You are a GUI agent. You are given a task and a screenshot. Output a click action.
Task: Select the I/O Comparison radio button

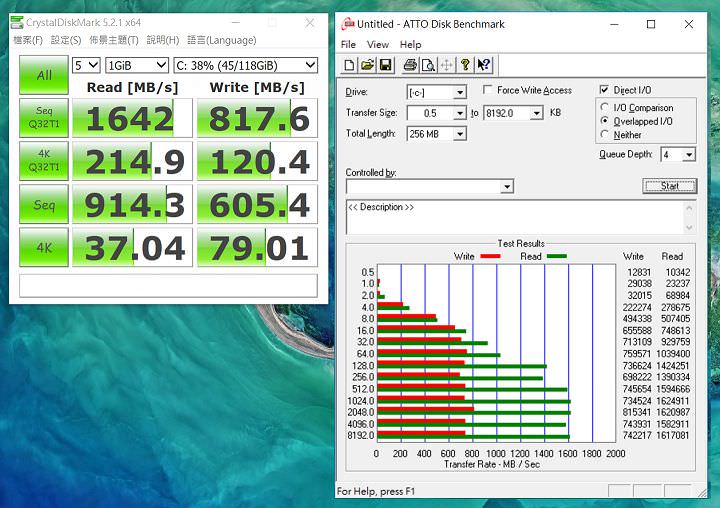[604, 108]
